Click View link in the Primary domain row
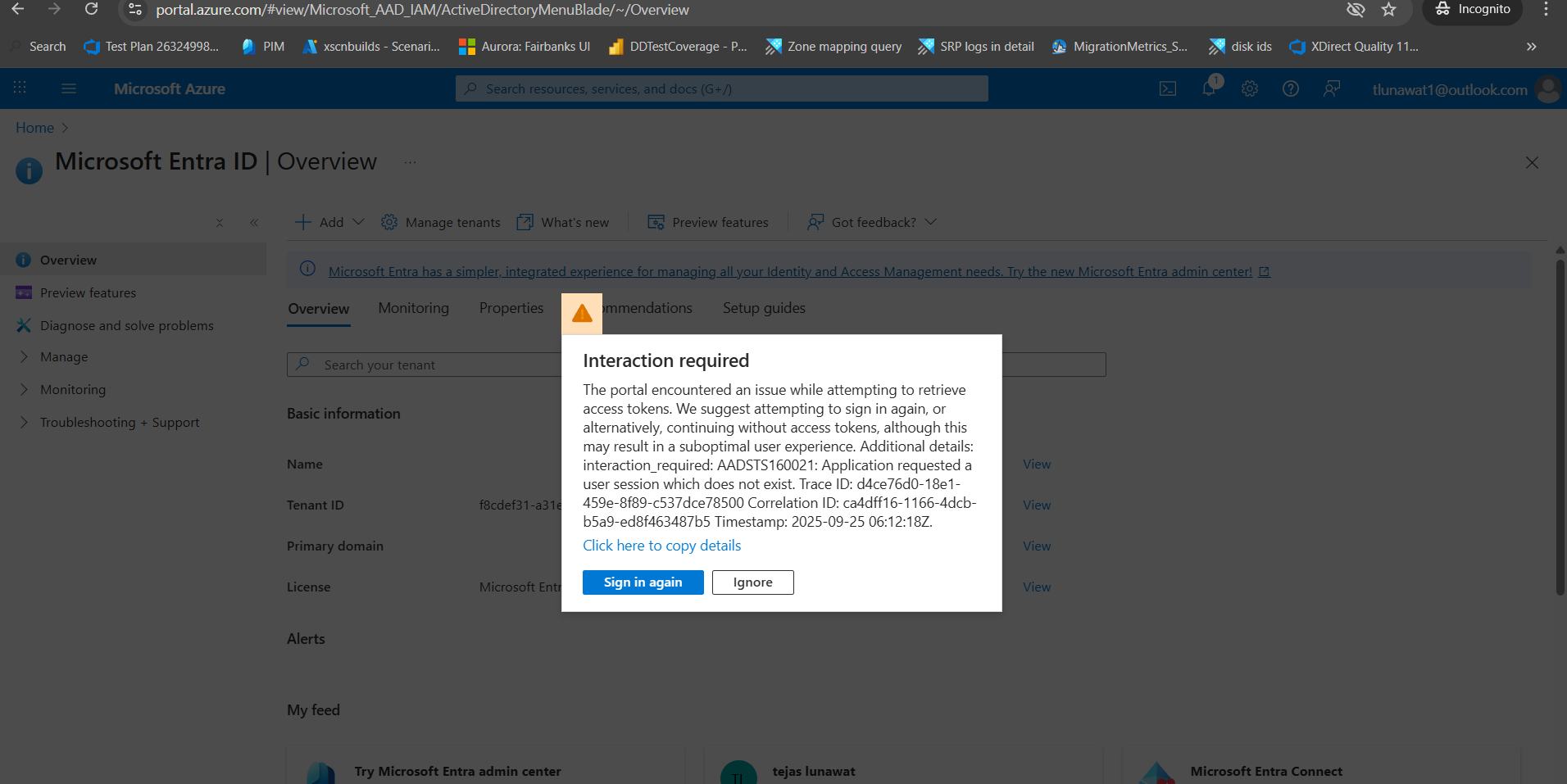Screen dimensions: 1567x784 (1037, 546)
